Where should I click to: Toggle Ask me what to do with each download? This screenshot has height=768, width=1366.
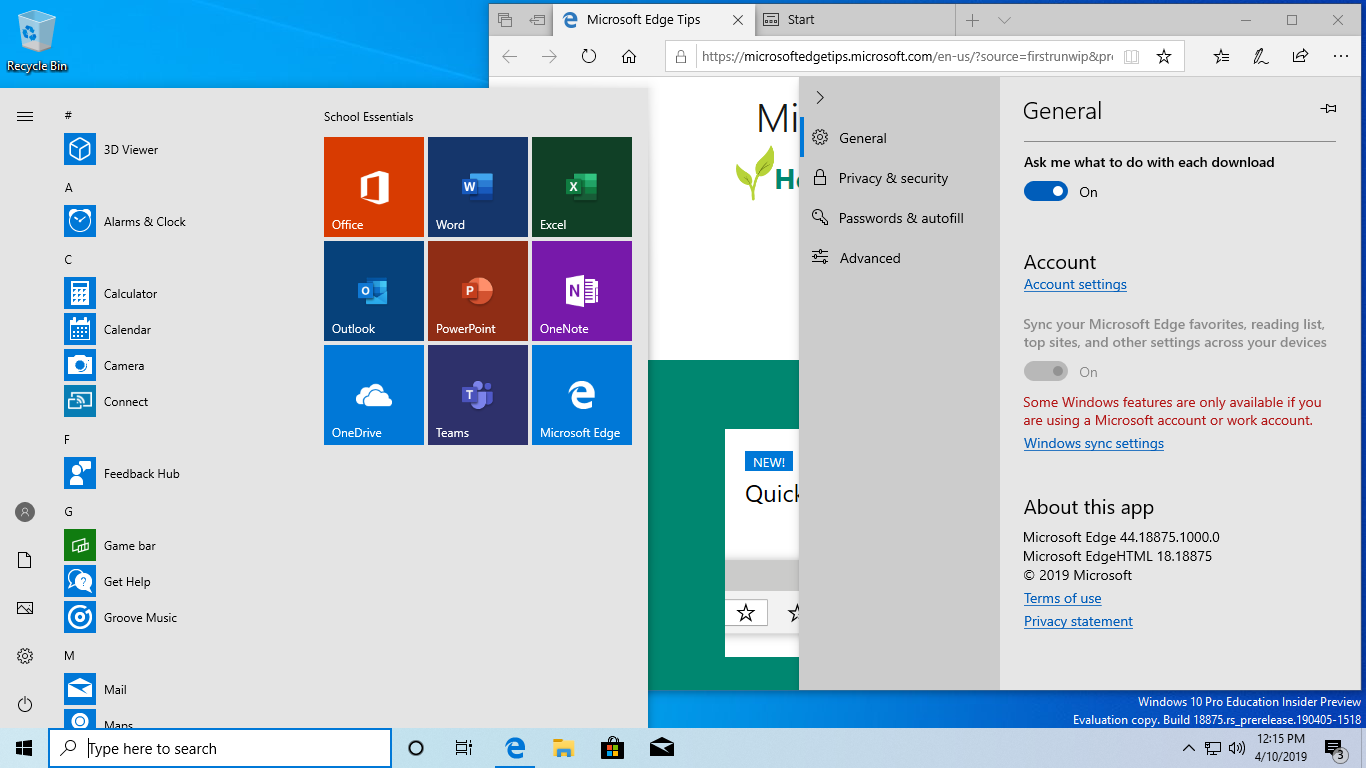[1046, 192]
